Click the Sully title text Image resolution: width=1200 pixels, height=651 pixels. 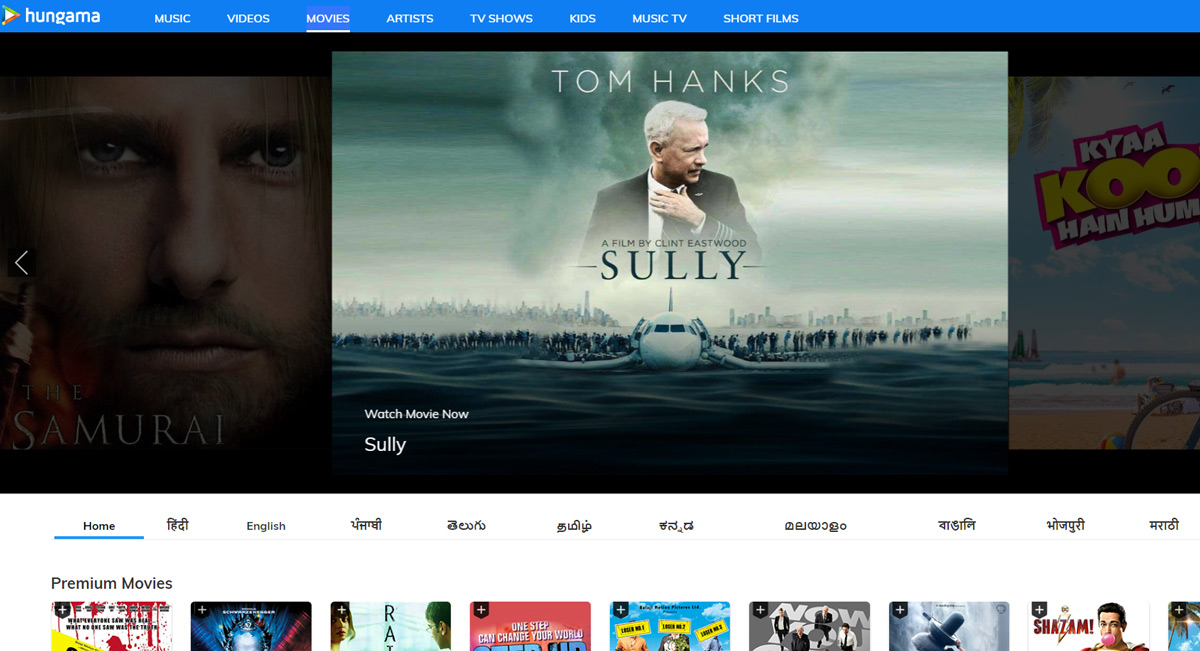coord(385,444)
